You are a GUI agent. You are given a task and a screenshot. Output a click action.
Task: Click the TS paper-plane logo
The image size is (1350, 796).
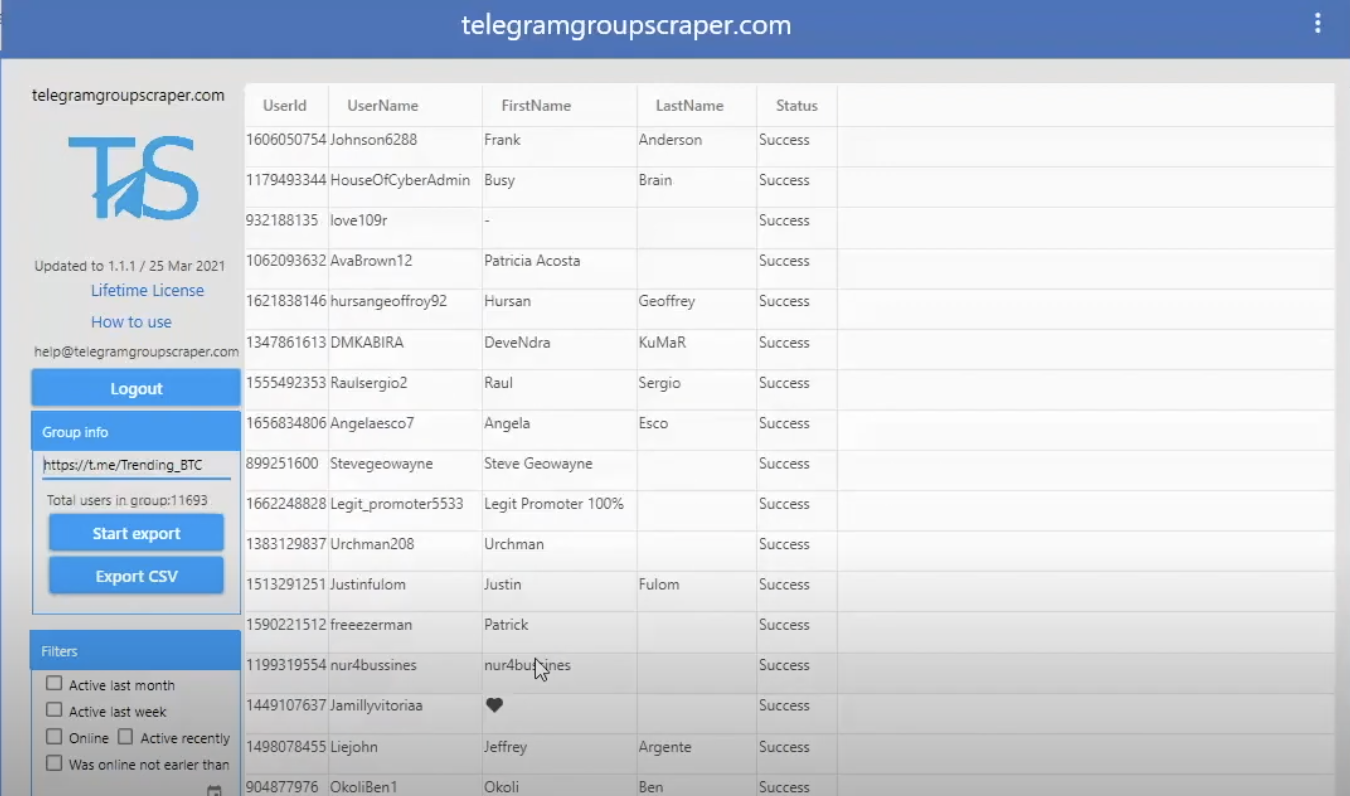(133, 178)
